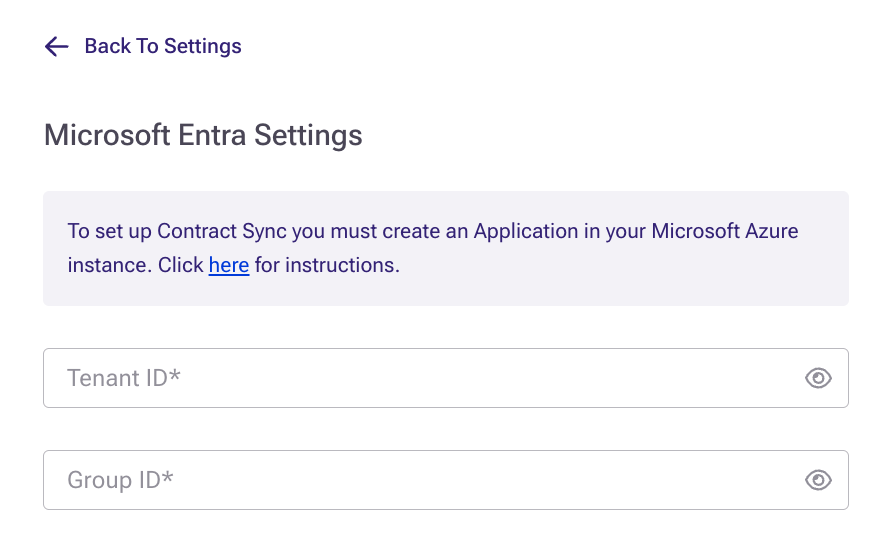Focus the Group ID input field
This screenshot has height=555, width=895.
point(420,480)
